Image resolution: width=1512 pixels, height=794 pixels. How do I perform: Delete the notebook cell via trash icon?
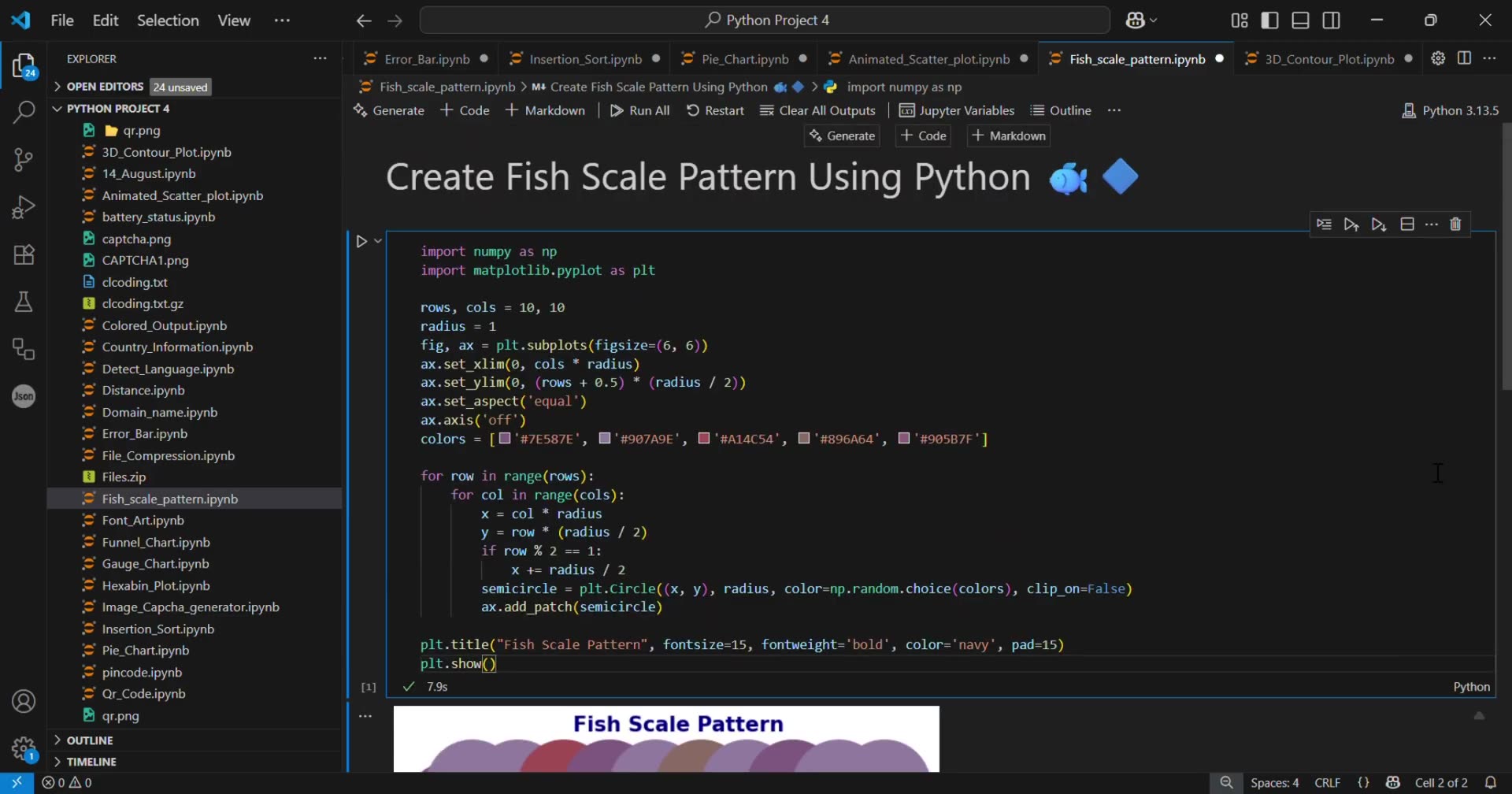[1455, 224]
